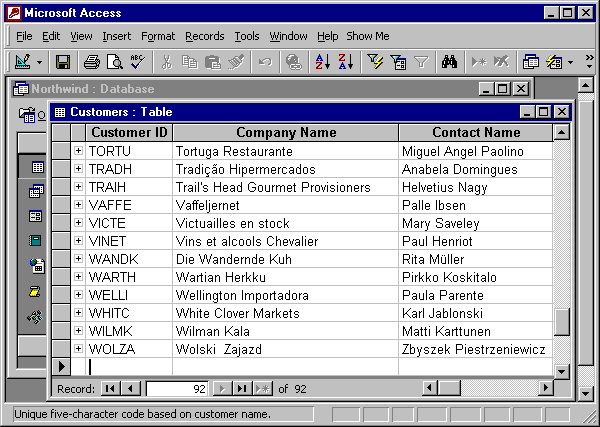600x427 pixels.
Task: Open the View button dropdown arrow
Action: click(40, 62)
